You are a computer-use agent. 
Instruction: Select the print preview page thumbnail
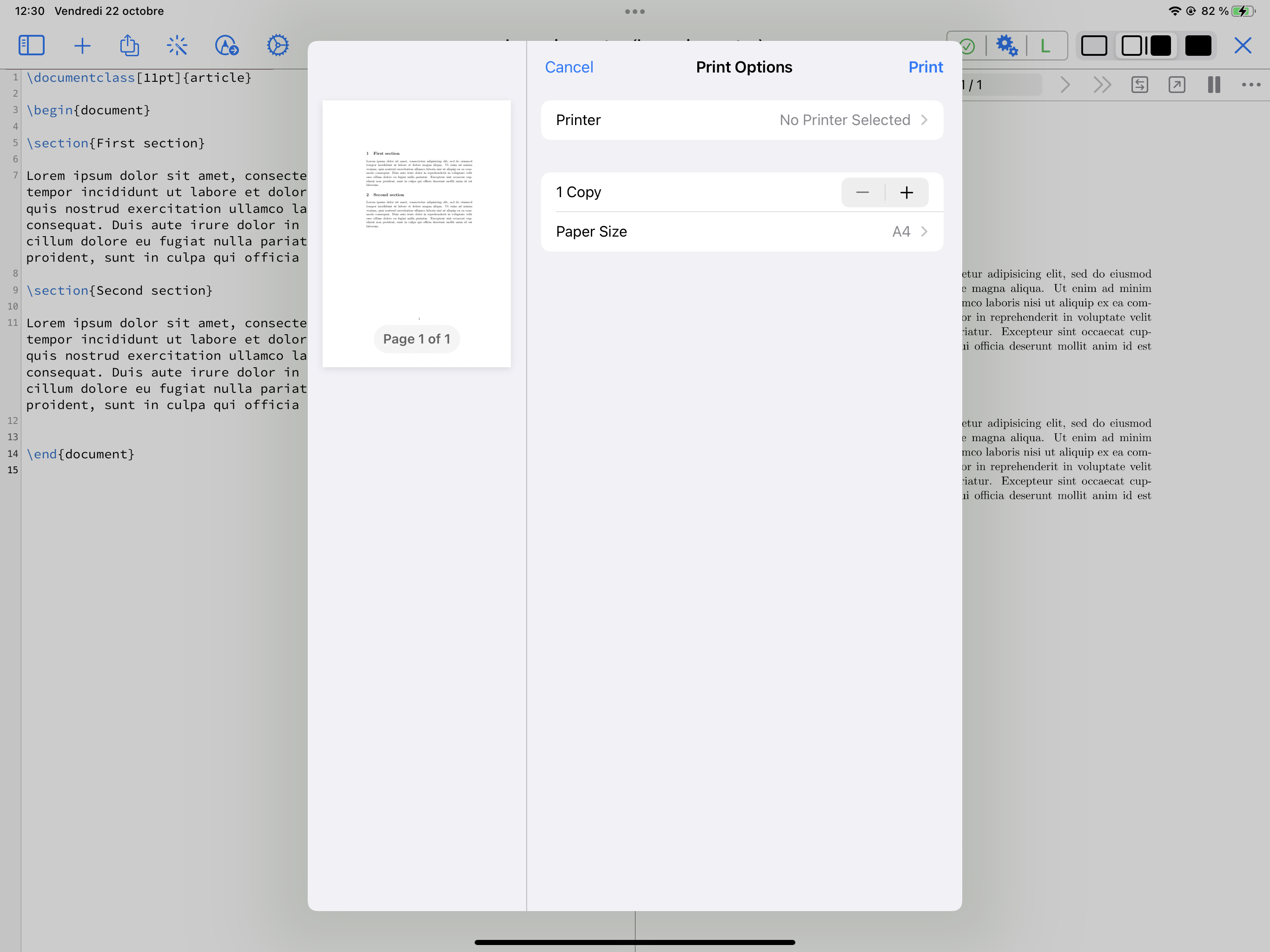(416, 234)
